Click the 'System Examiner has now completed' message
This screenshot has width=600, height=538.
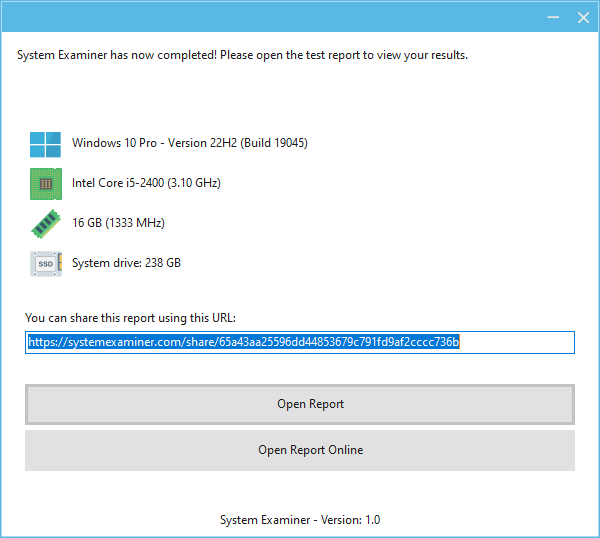coord(242,55)
